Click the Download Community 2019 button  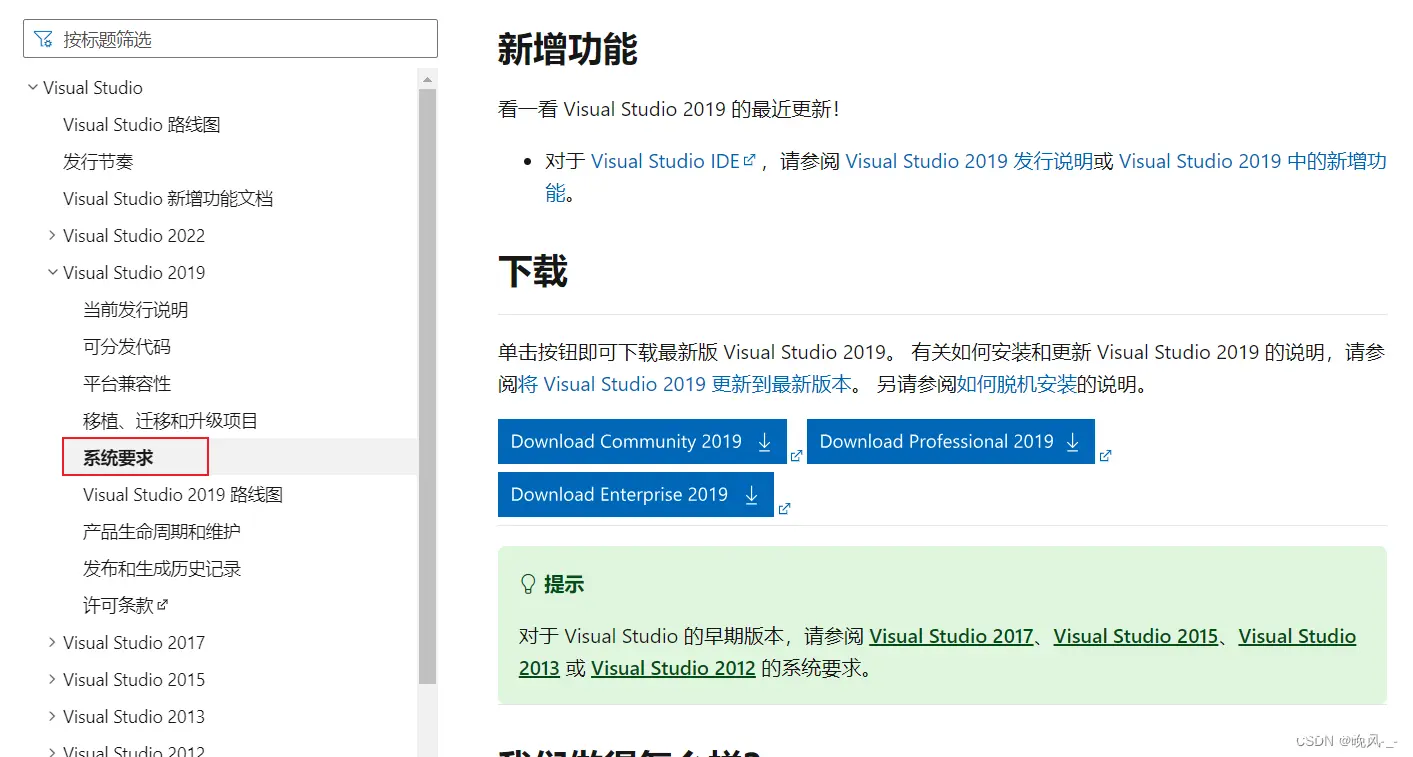[x=642, y=442]
